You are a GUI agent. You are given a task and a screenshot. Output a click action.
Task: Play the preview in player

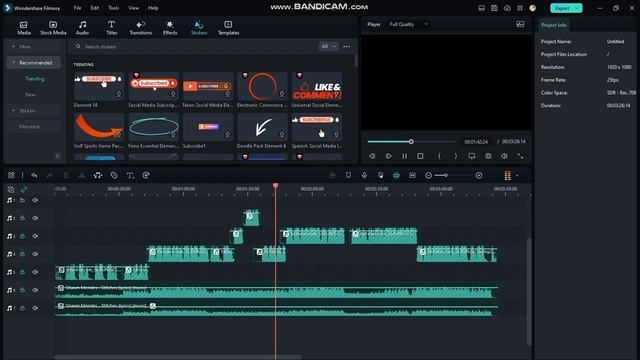click(x=388, y=156)
